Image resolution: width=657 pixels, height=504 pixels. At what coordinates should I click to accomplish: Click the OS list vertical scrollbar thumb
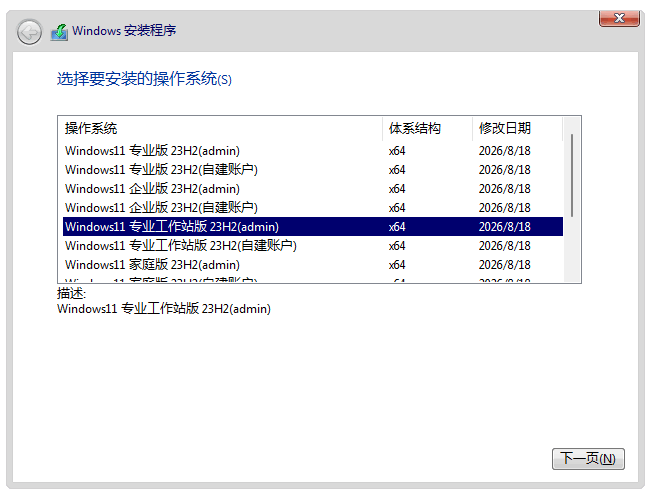click(572, 175)
